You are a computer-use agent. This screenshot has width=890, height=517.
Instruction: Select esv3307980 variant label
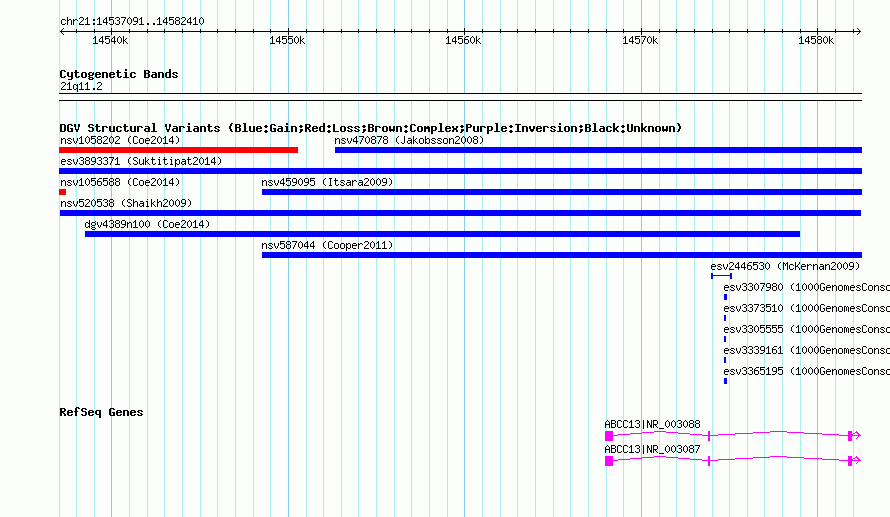807,287
